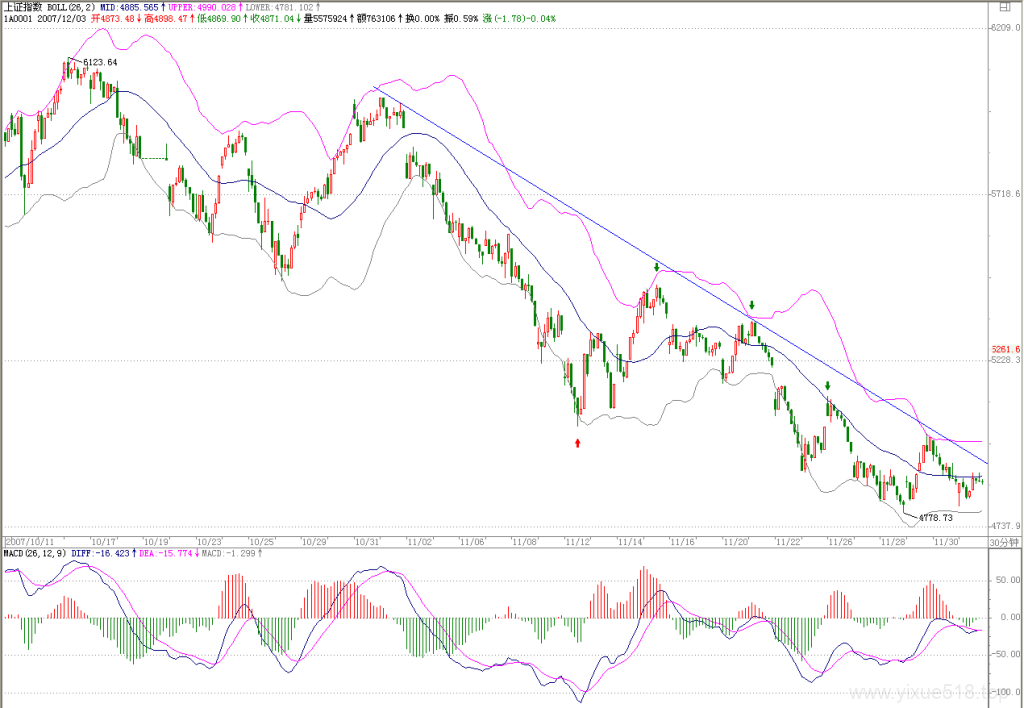Select the 11/12 date on the time axis
Image resolution: width=1024 pixels, height=708 pixels.
577,542
